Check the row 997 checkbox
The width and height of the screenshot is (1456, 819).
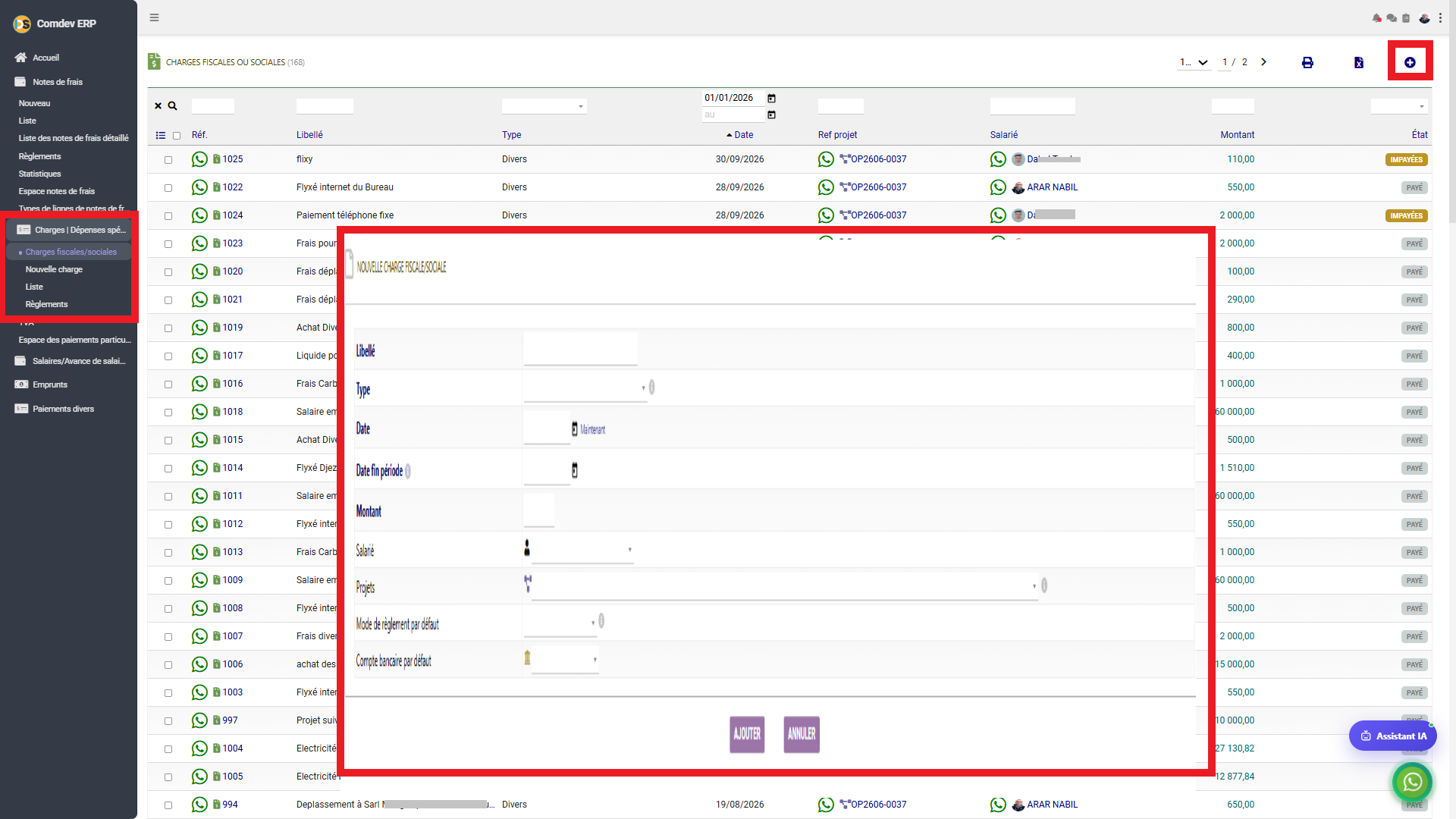point(168,721)
